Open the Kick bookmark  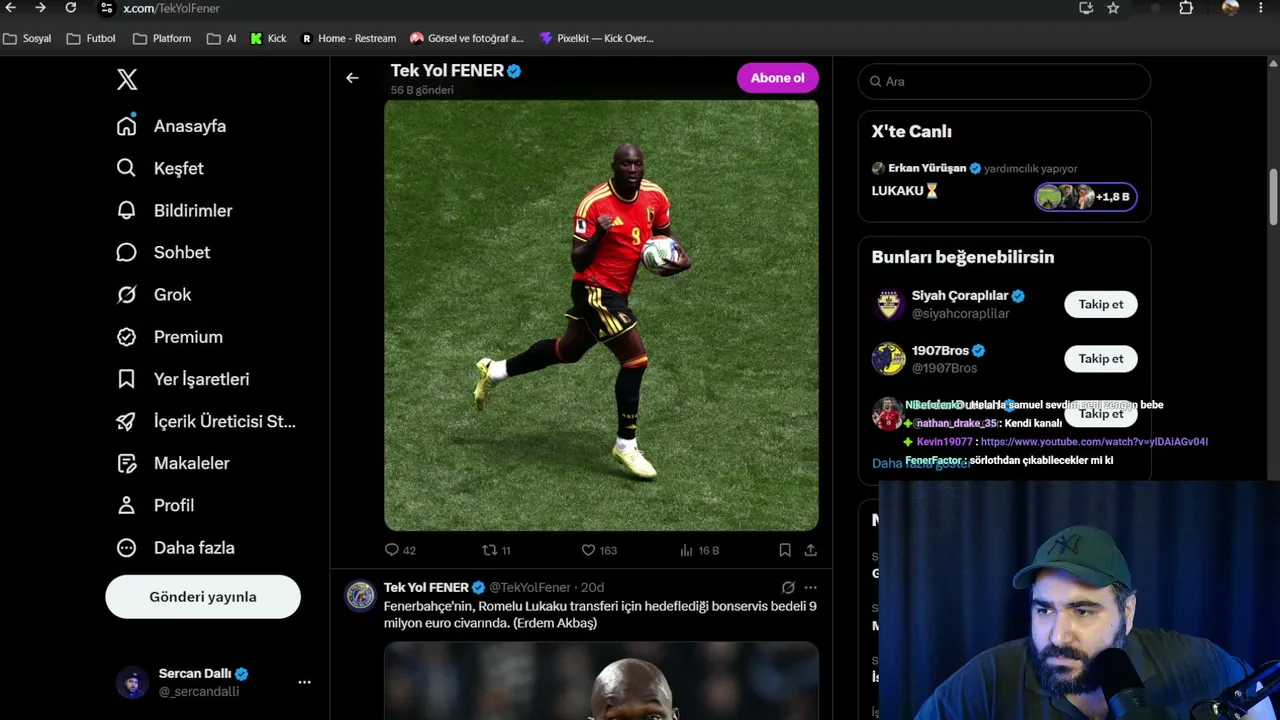tap(268, 39)
